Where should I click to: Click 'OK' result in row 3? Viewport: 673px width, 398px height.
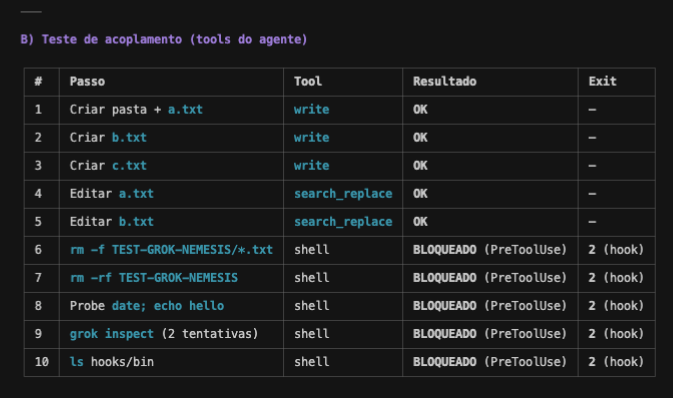420,165
